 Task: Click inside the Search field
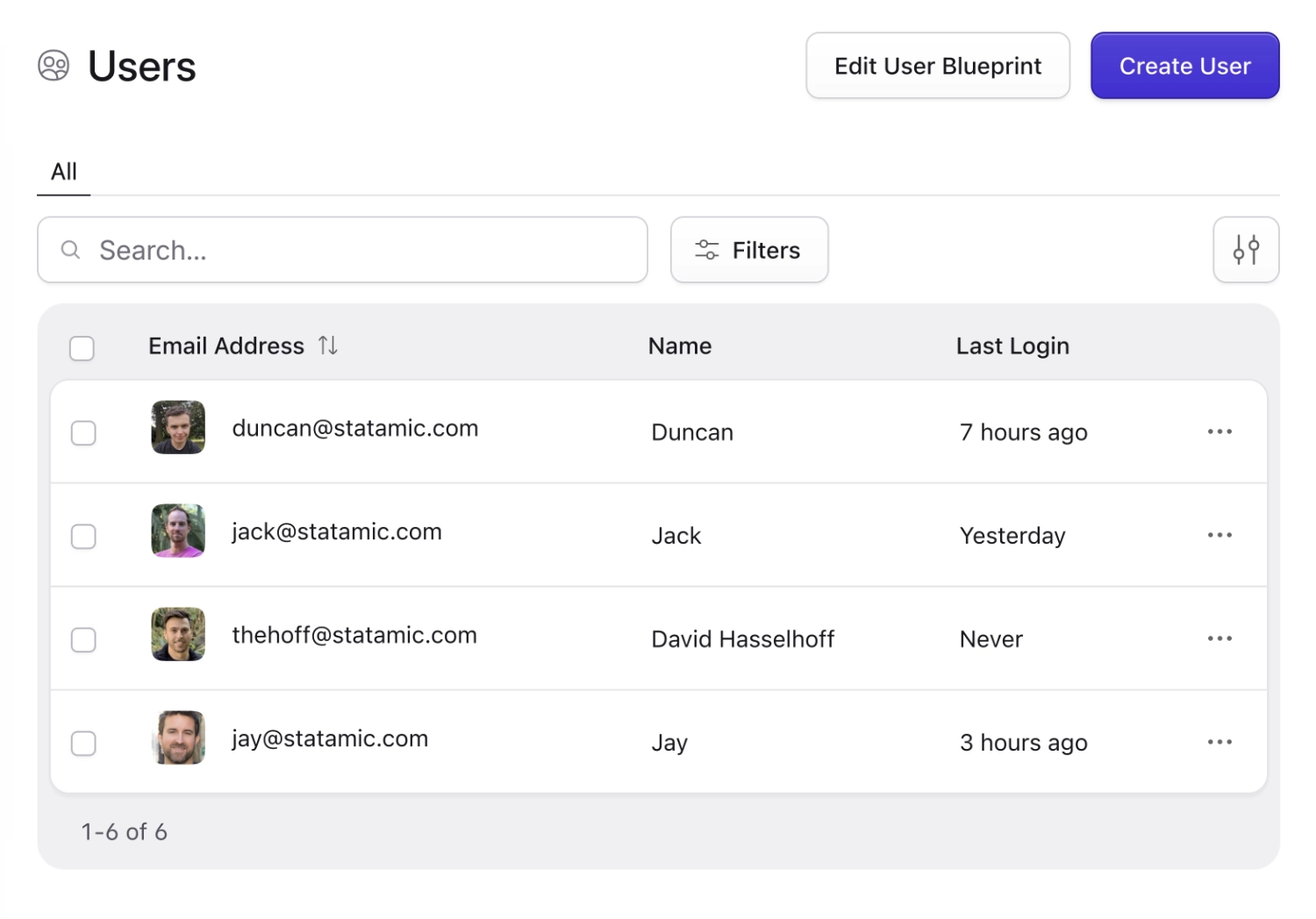pyautogui.click(x=342, y=250)
